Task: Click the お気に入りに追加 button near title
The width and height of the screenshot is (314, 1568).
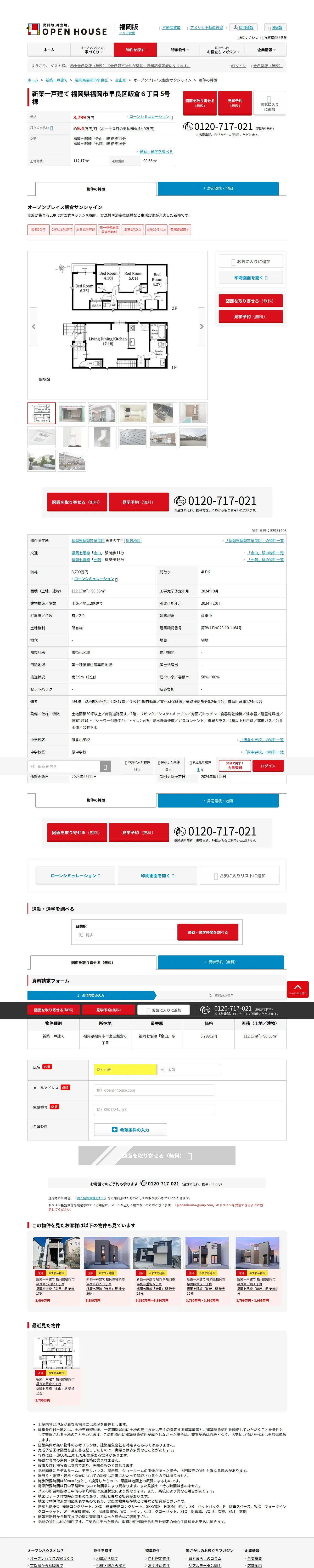Action: [270, 103]
